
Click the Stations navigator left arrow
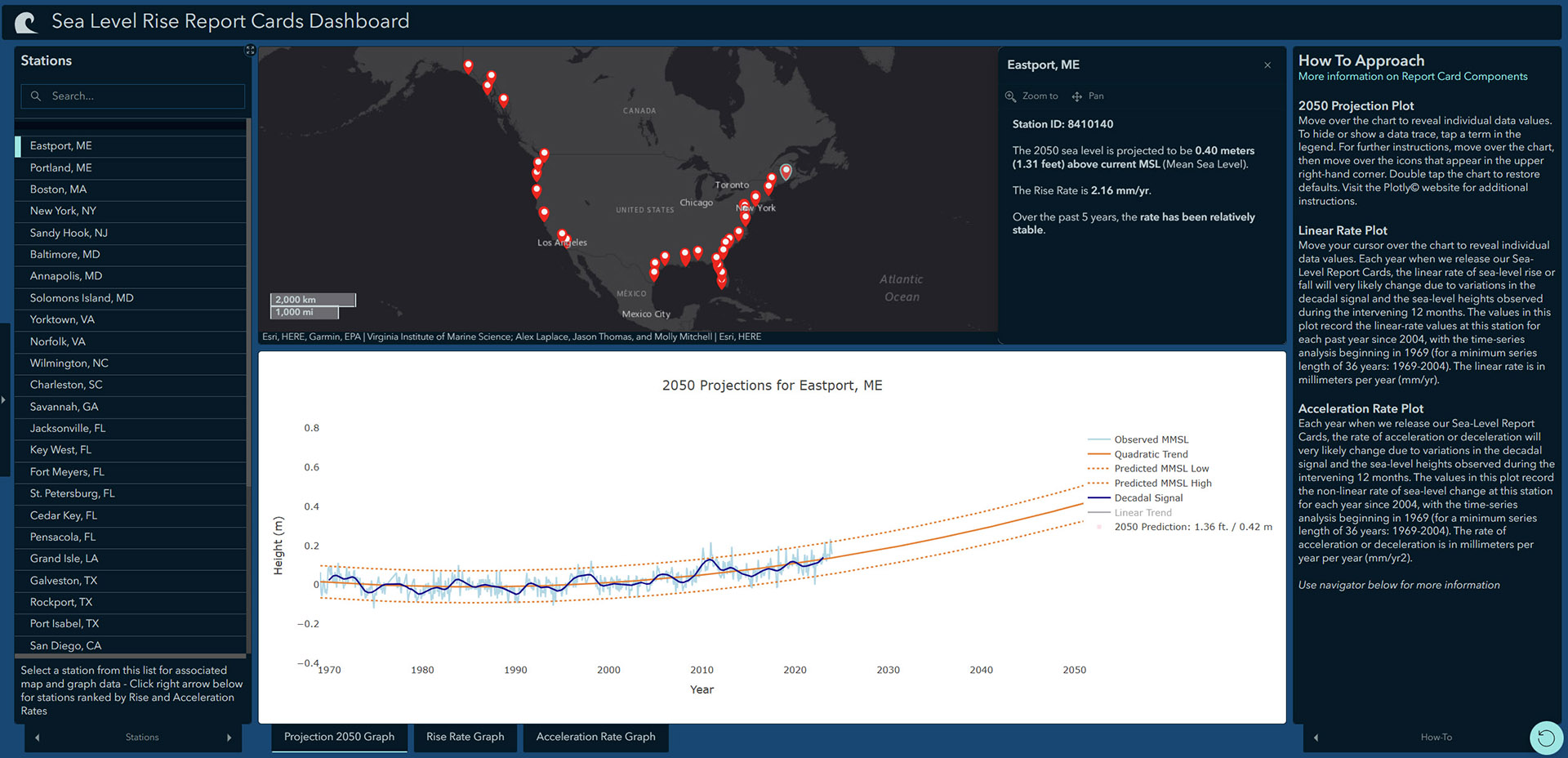(38, 738)
